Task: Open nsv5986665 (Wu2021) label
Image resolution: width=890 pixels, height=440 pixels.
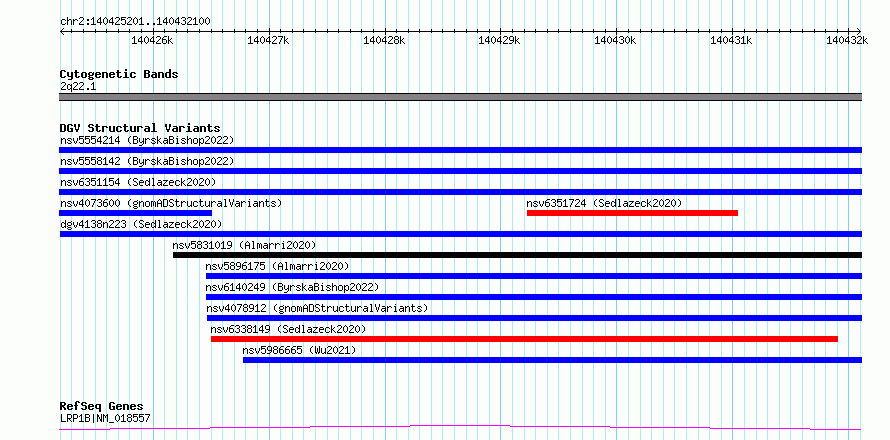Action: (299, 350)
